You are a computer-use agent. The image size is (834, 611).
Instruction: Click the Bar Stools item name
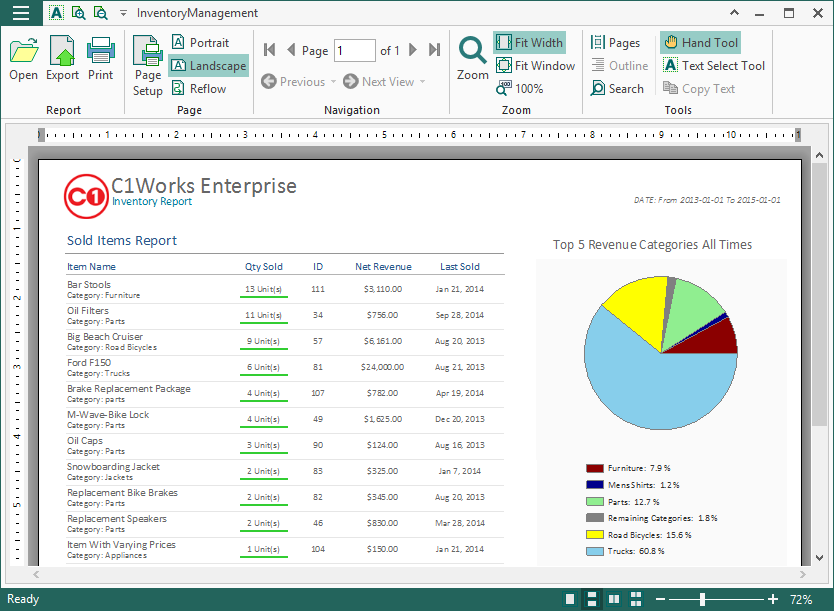(x=89, y=284)
